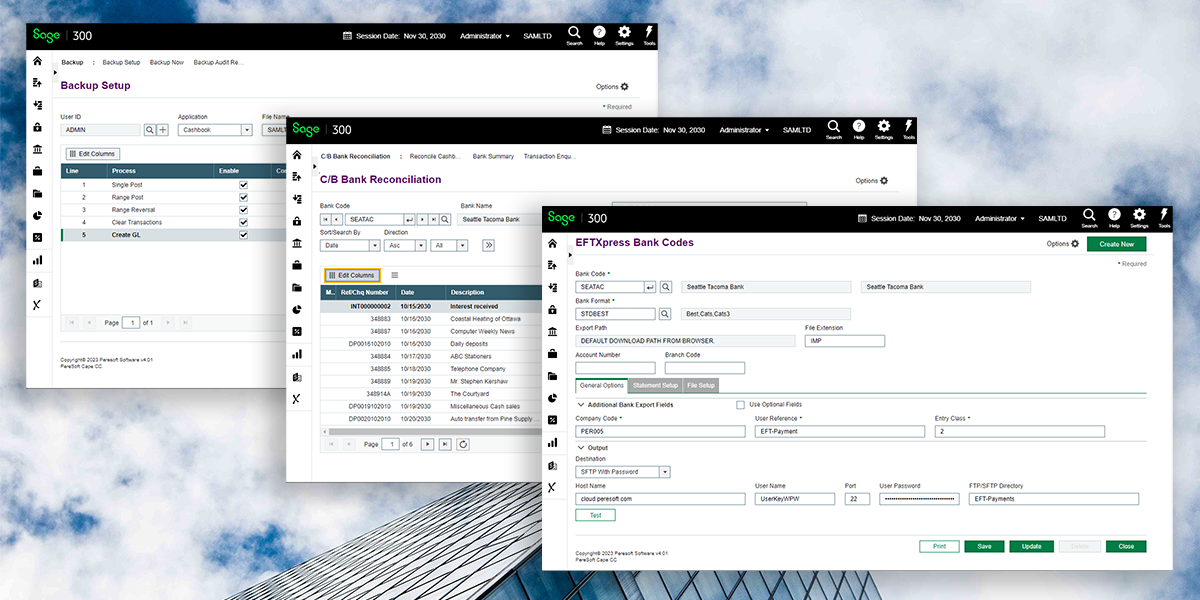Open Destination dropdown SFTP With Password
The height and width of the screenshot is (600, 1200).
click(x=623, y=471)
